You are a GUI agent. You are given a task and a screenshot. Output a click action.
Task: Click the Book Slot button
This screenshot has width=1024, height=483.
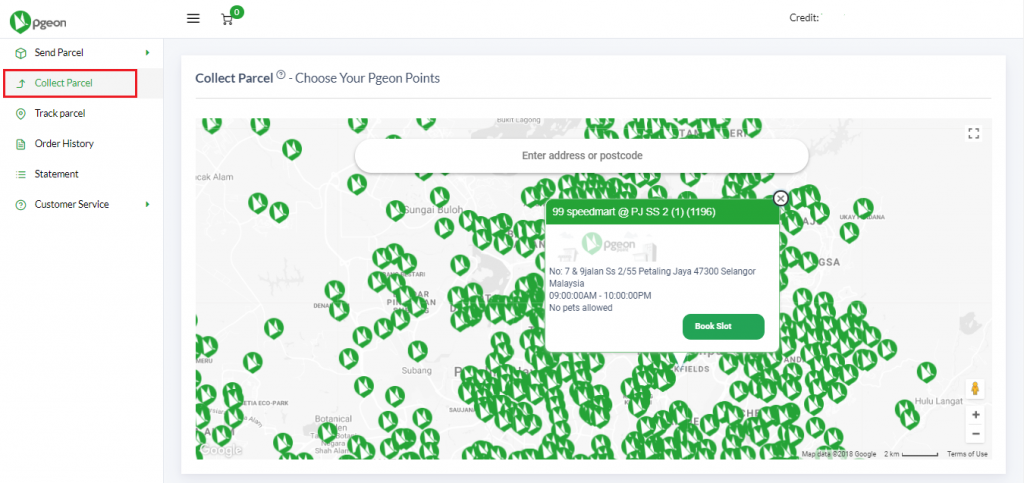[723, 326]
